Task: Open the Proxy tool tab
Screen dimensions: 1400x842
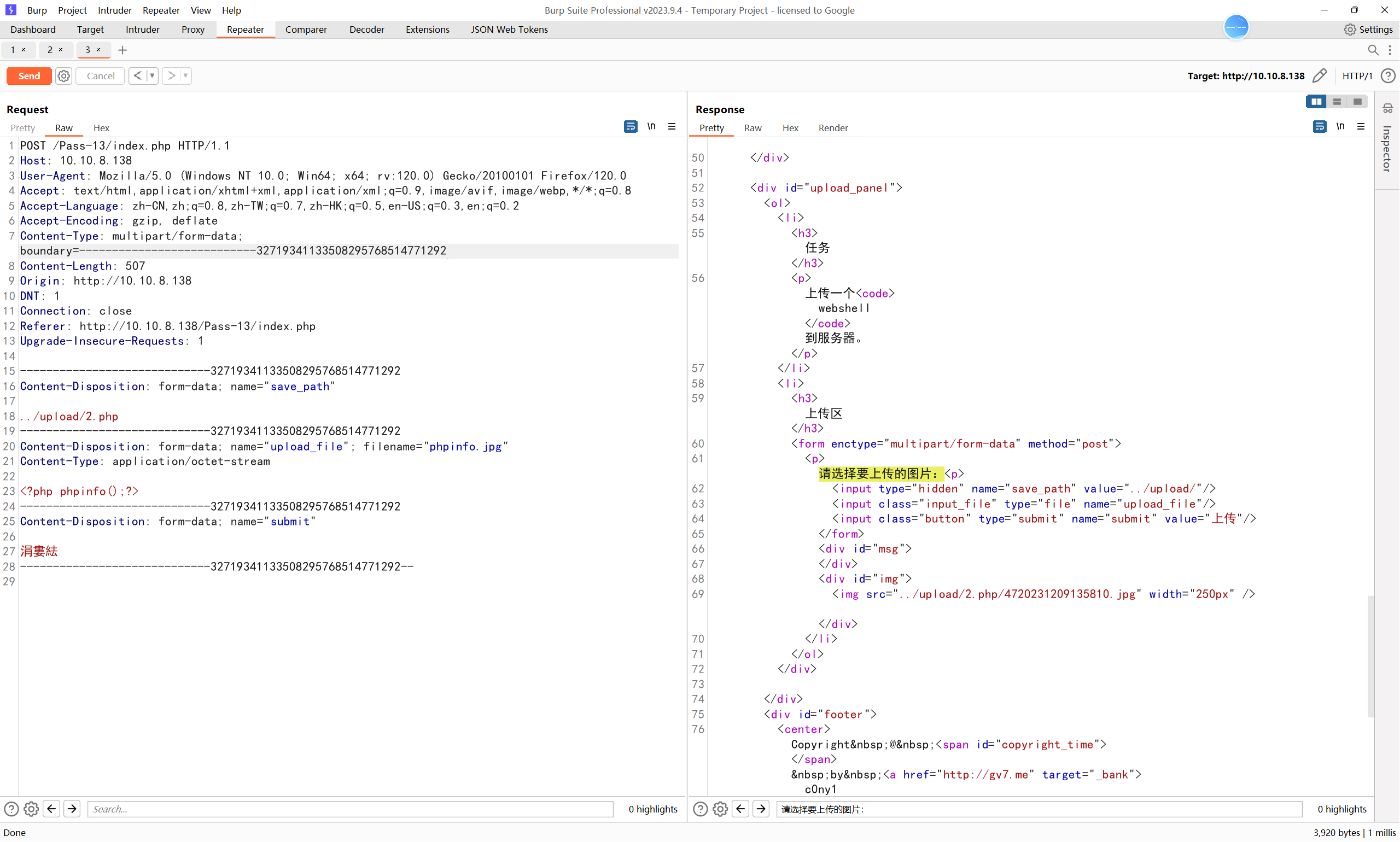Action: tap(193, 30)
